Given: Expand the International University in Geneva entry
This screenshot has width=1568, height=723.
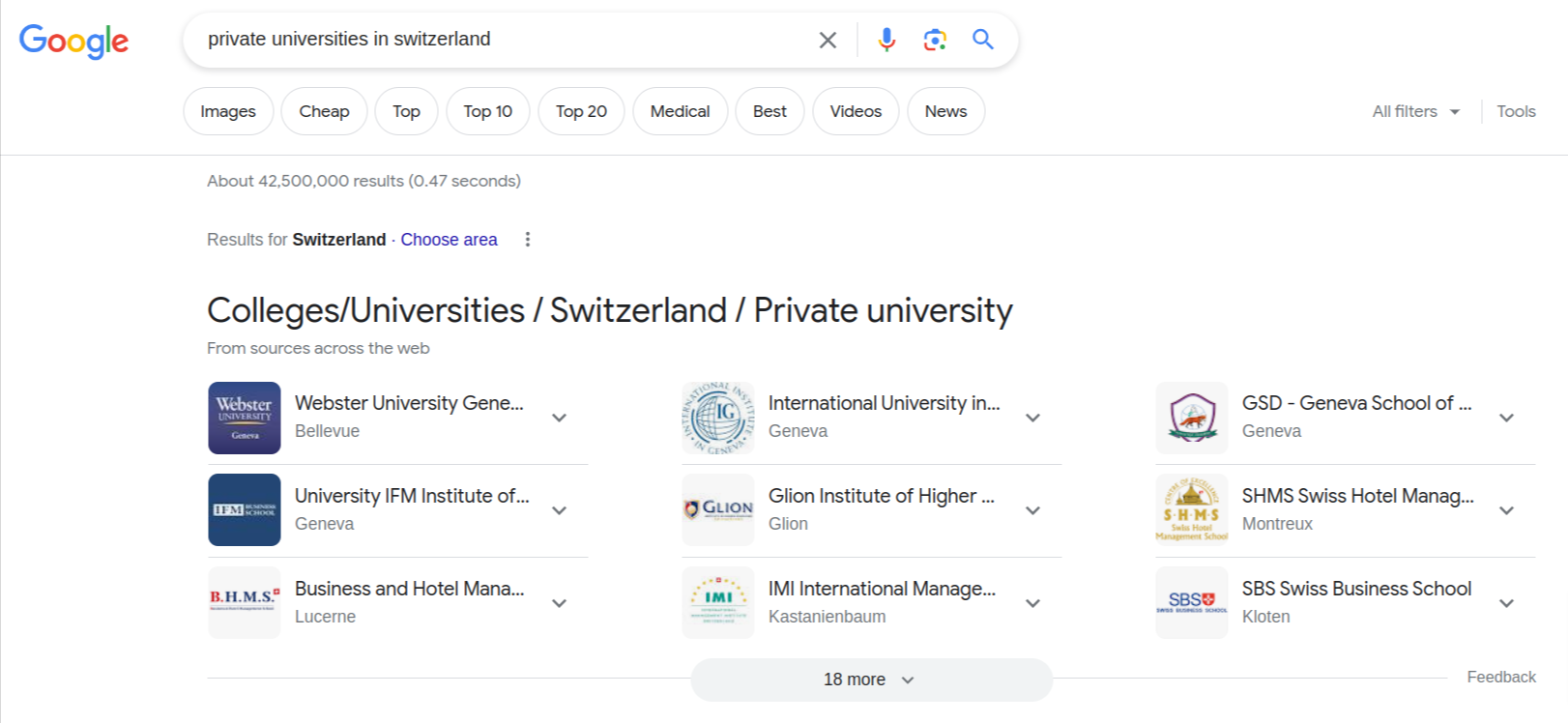Looking at the screenshot, I should pos(1032,418).
